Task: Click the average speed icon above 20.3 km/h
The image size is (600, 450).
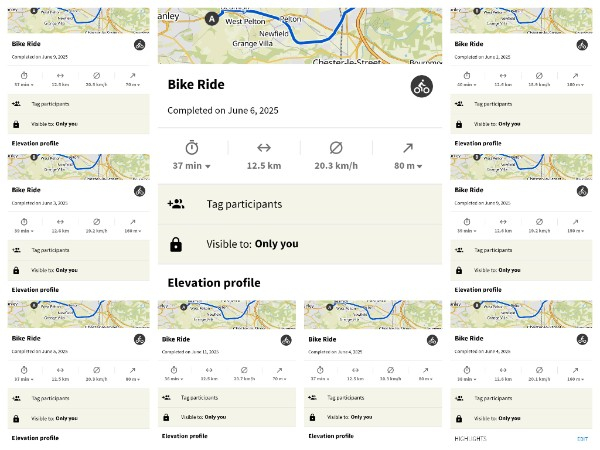Action: pos(336,148)
